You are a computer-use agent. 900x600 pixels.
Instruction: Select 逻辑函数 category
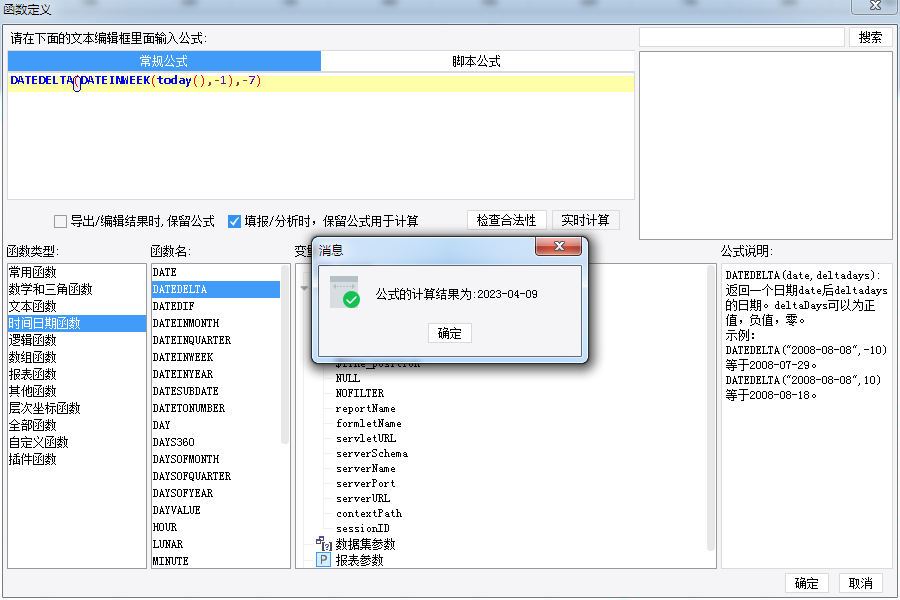77,340
